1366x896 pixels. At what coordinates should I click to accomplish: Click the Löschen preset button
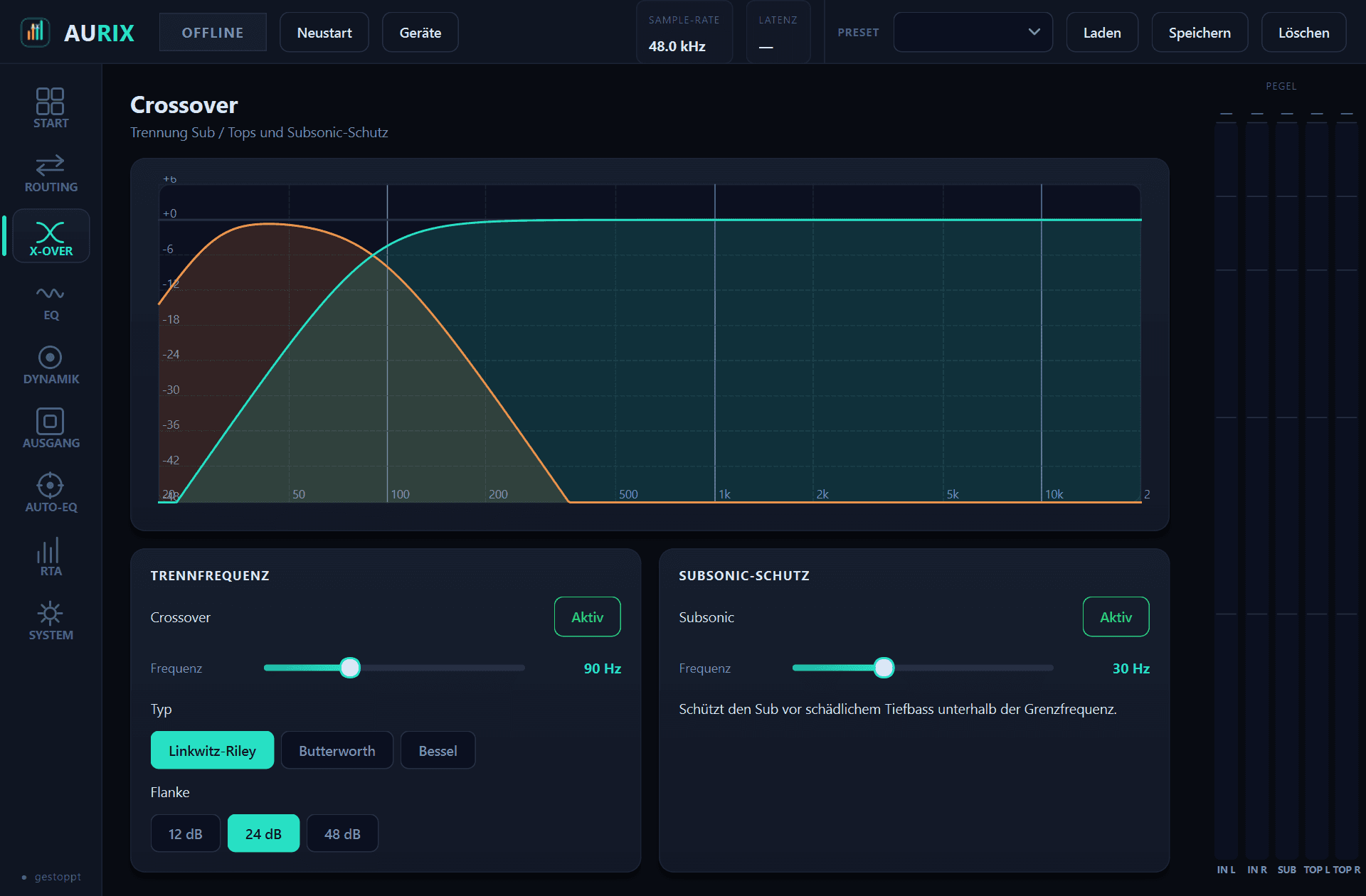click(1303, 32)
